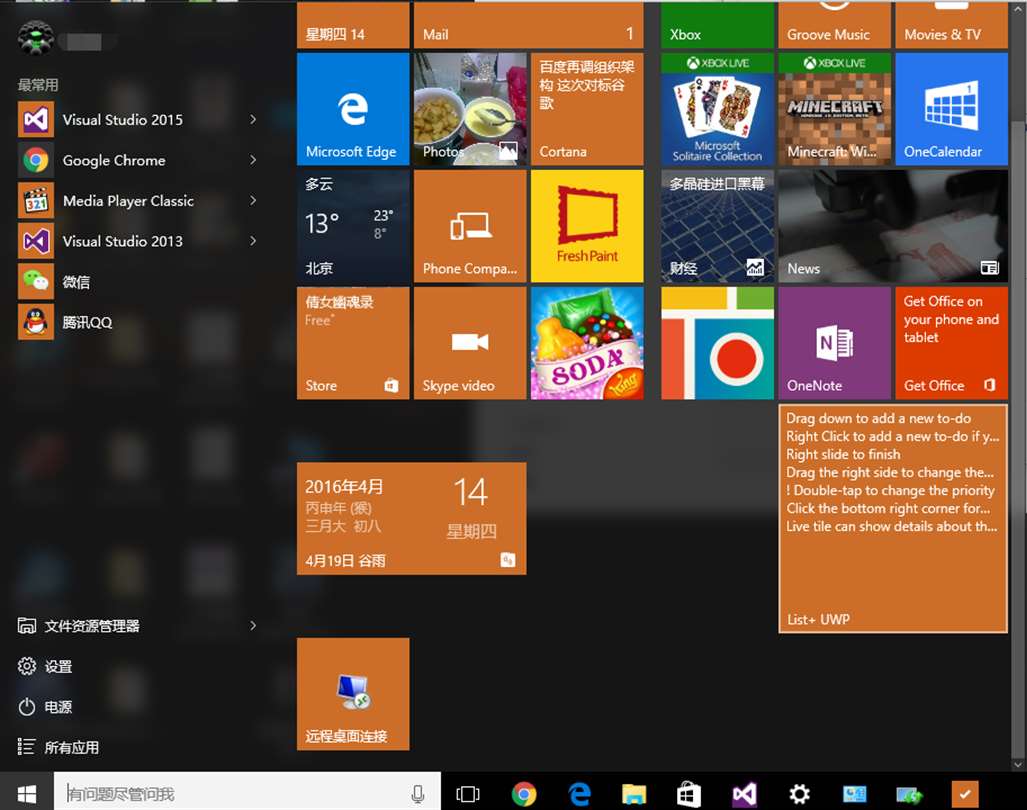1027x810 pixels.
Task: Open Task View on the taskbar
Action: coord(468,794)
